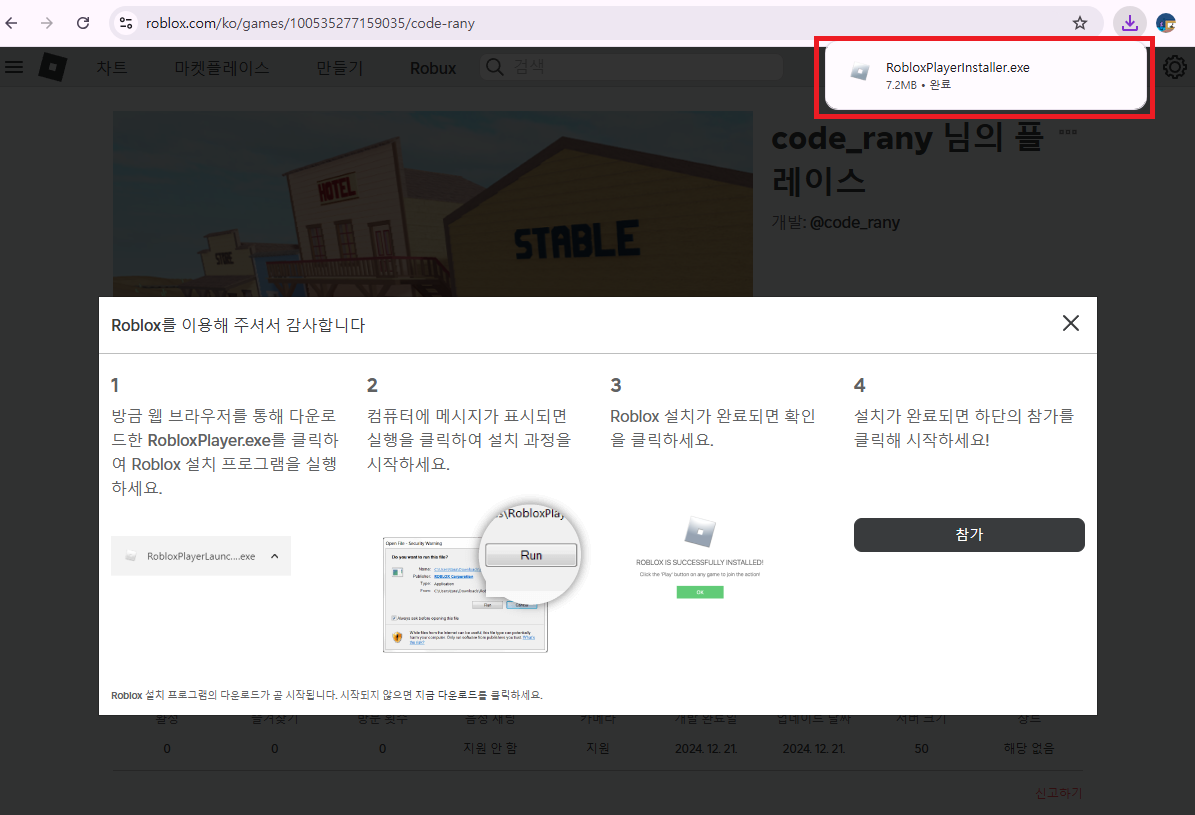
Task: Click the green OK button illustration
Action: pyautogui.click(x=700, y=592)
